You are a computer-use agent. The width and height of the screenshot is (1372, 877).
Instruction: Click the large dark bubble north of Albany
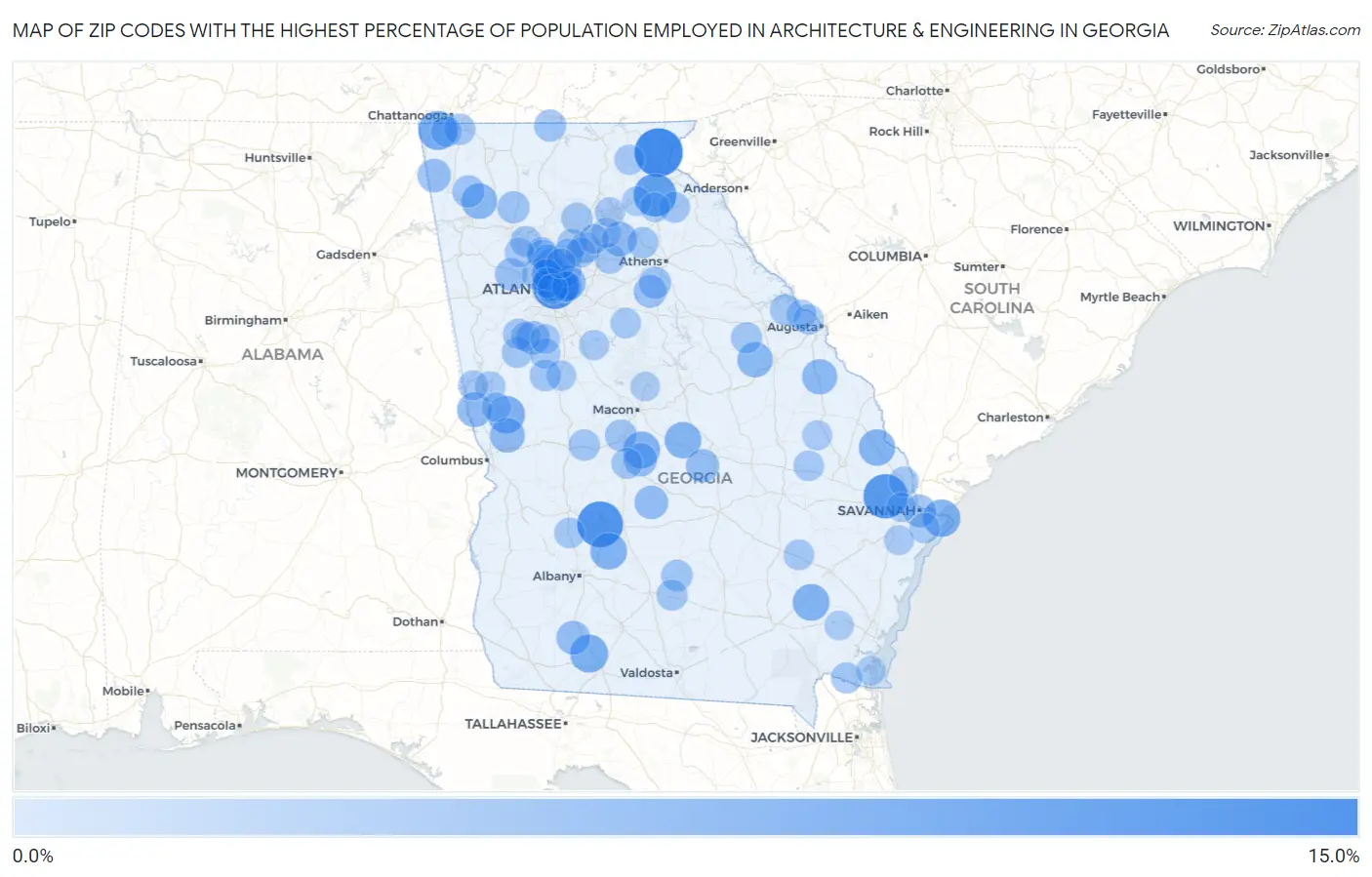coord(600,524)
